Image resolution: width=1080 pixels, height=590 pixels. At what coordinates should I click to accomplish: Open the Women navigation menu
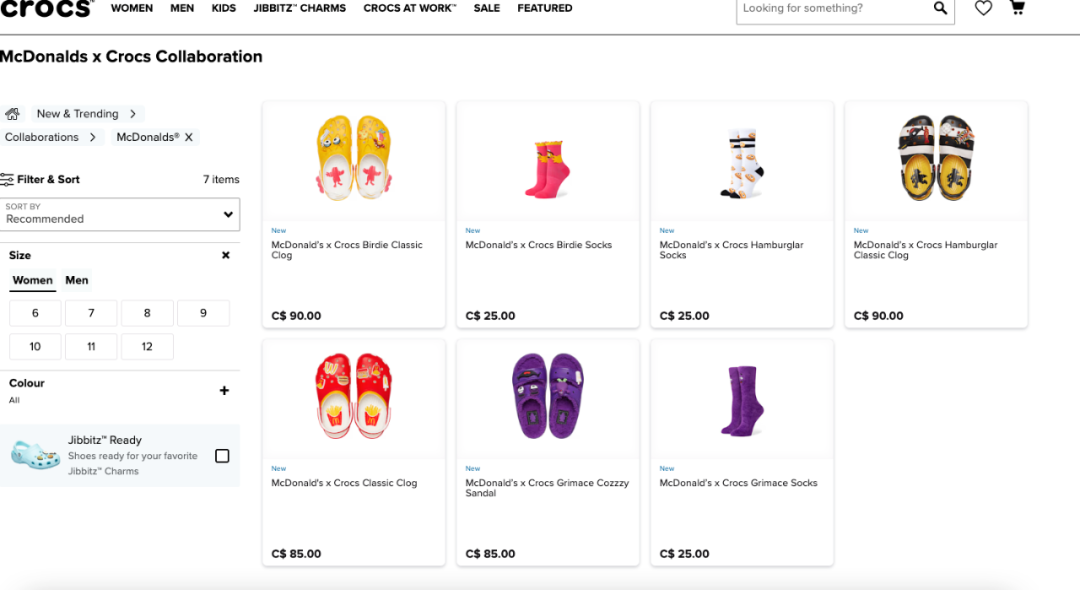(x=132, y=8)
